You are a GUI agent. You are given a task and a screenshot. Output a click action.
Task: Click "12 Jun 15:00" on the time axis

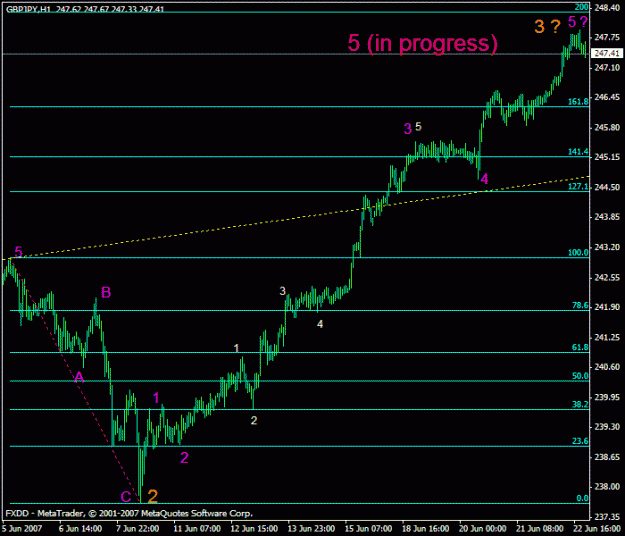click(x=254, y=528)
